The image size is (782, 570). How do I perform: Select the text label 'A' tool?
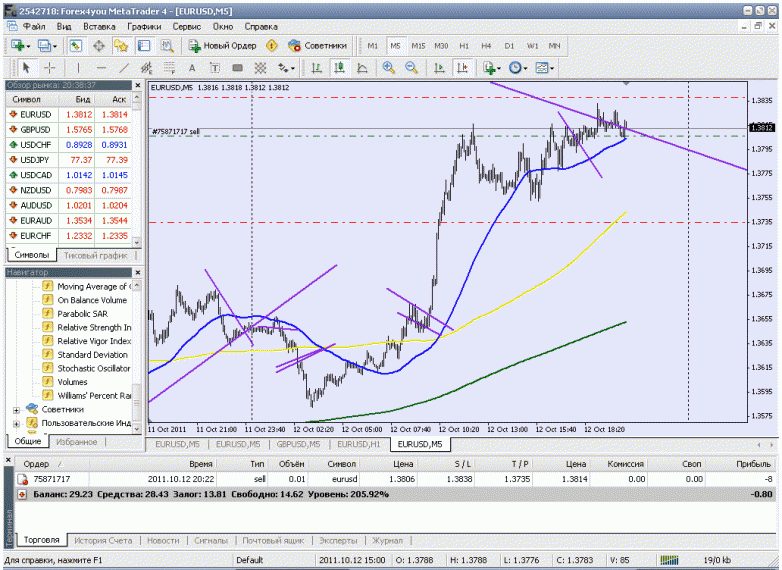191,68
